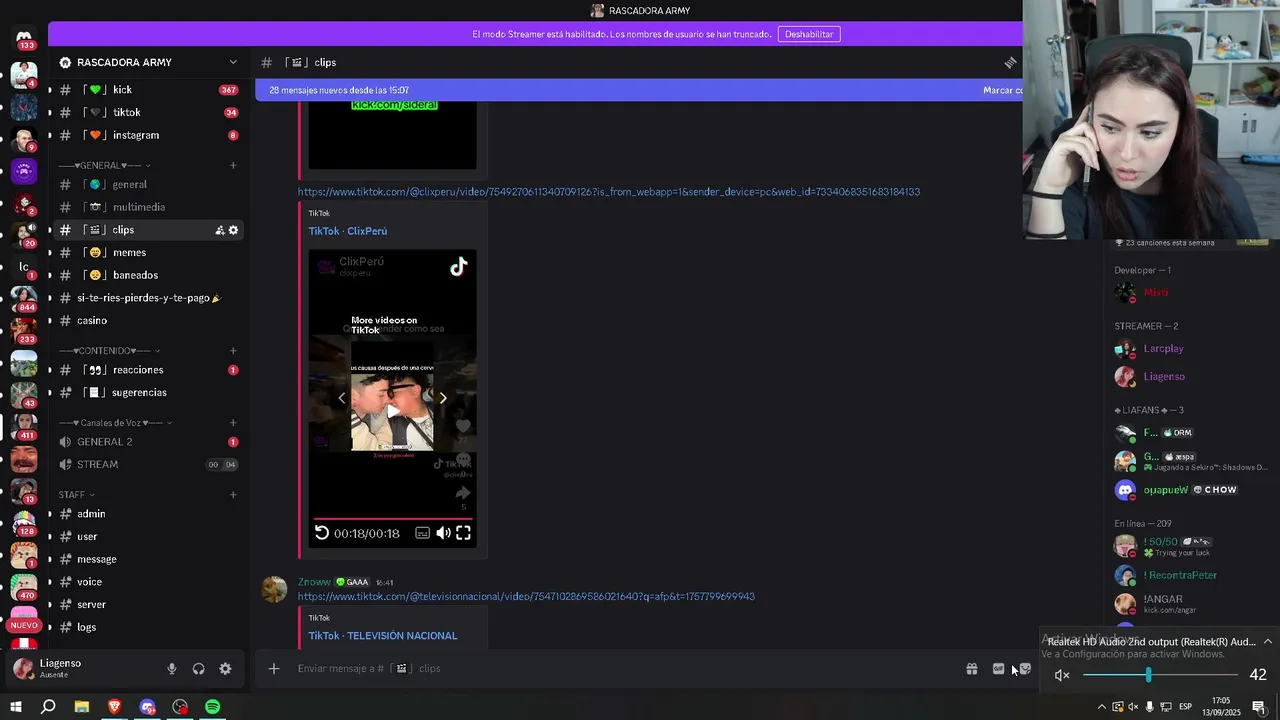Open the gift icon in message bar

pyautogui.click(x=971, y=669)
